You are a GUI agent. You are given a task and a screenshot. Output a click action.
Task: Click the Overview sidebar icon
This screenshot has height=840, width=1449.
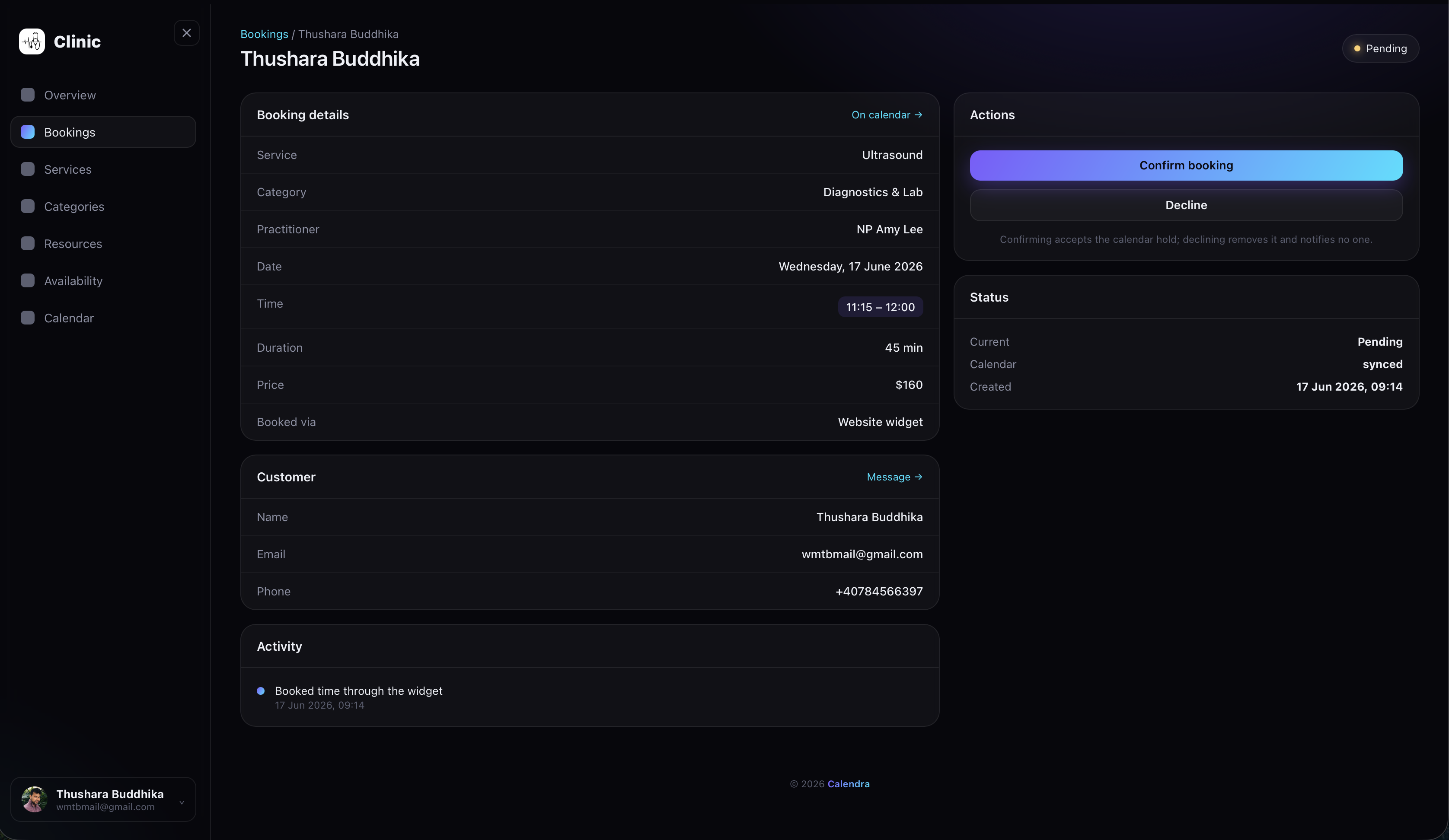28,95
